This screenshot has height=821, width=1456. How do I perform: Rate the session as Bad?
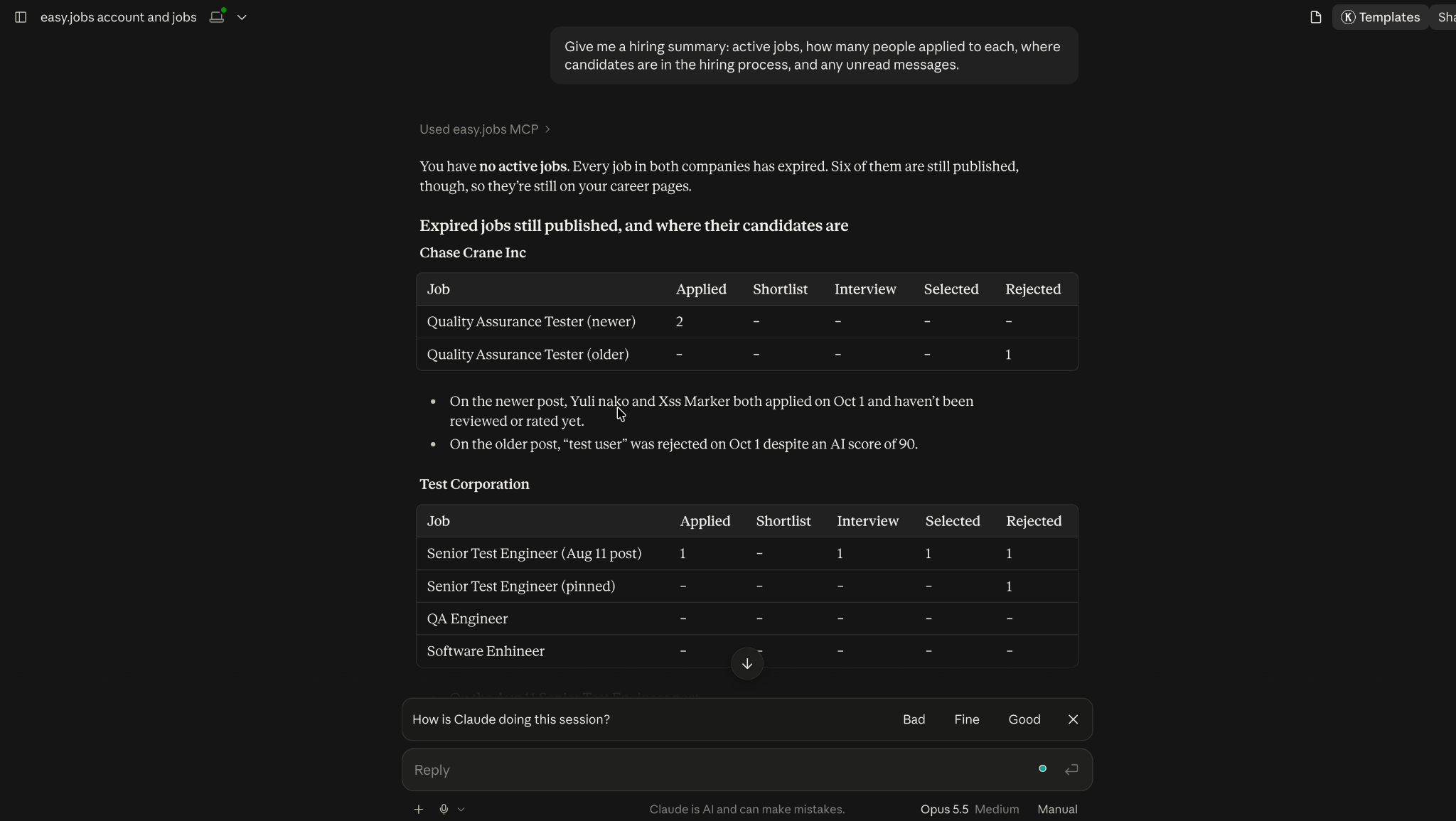click(914, 719)
